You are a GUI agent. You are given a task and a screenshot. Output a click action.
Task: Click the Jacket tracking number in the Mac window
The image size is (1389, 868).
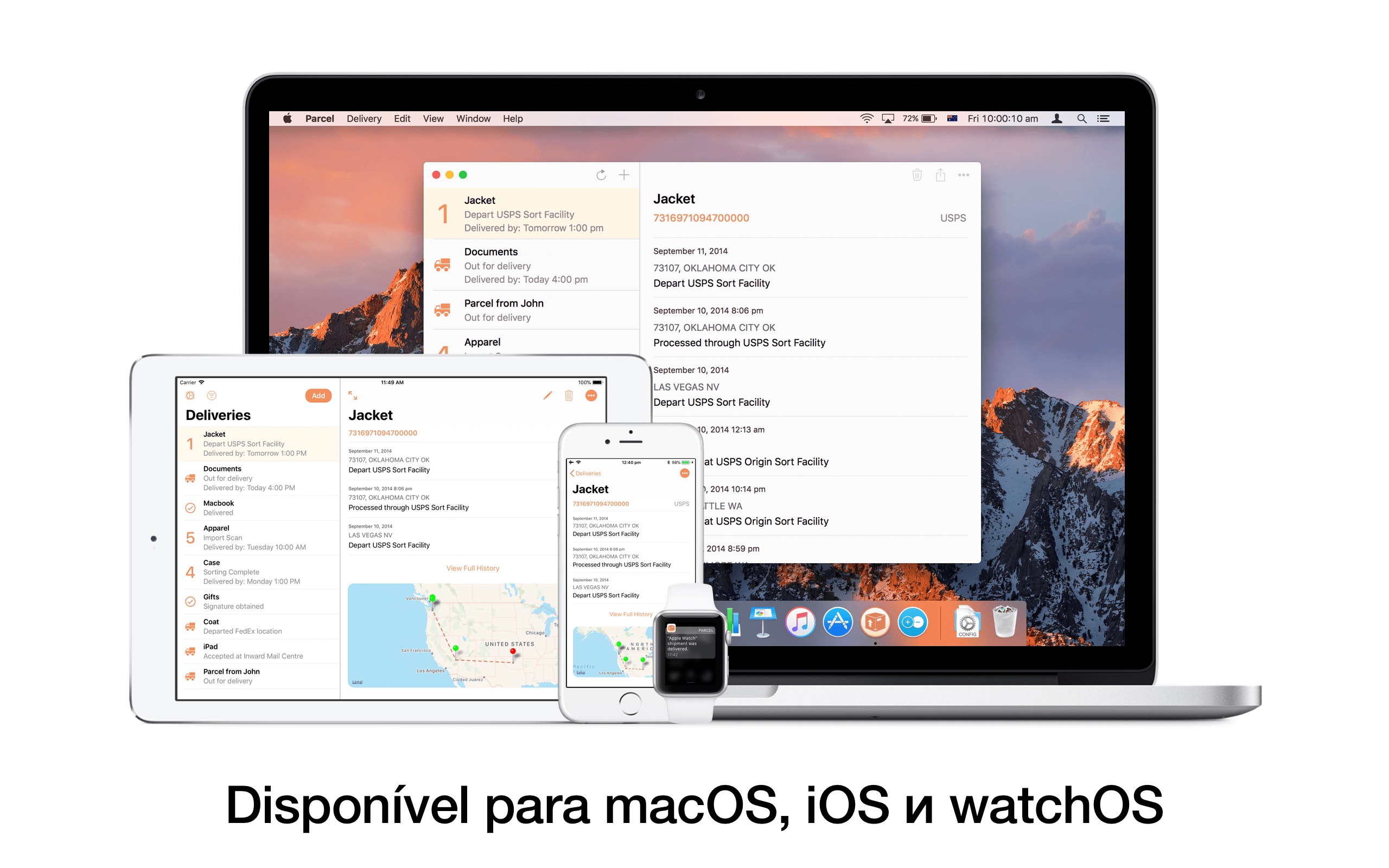(x=702, y=218)
